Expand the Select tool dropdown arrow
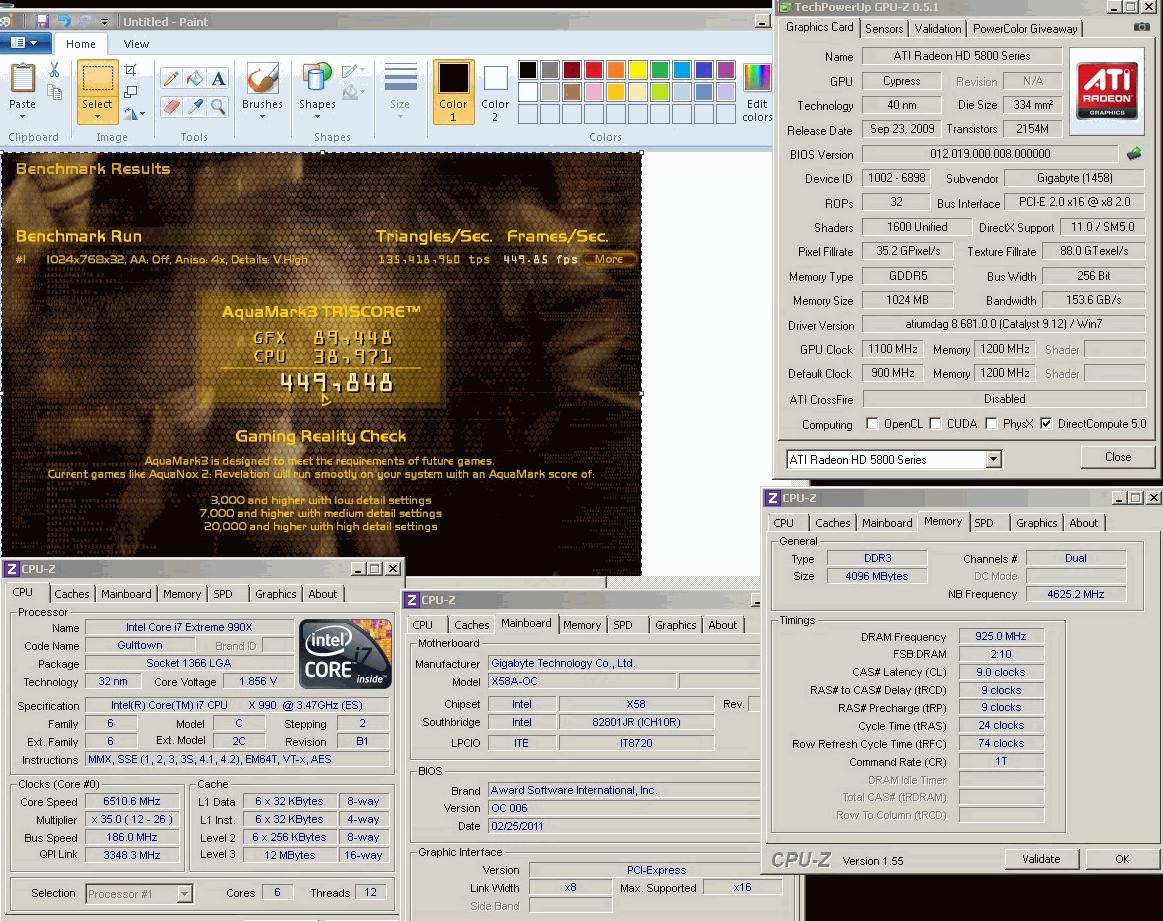 pyautogui.click(x=97, y=116)
